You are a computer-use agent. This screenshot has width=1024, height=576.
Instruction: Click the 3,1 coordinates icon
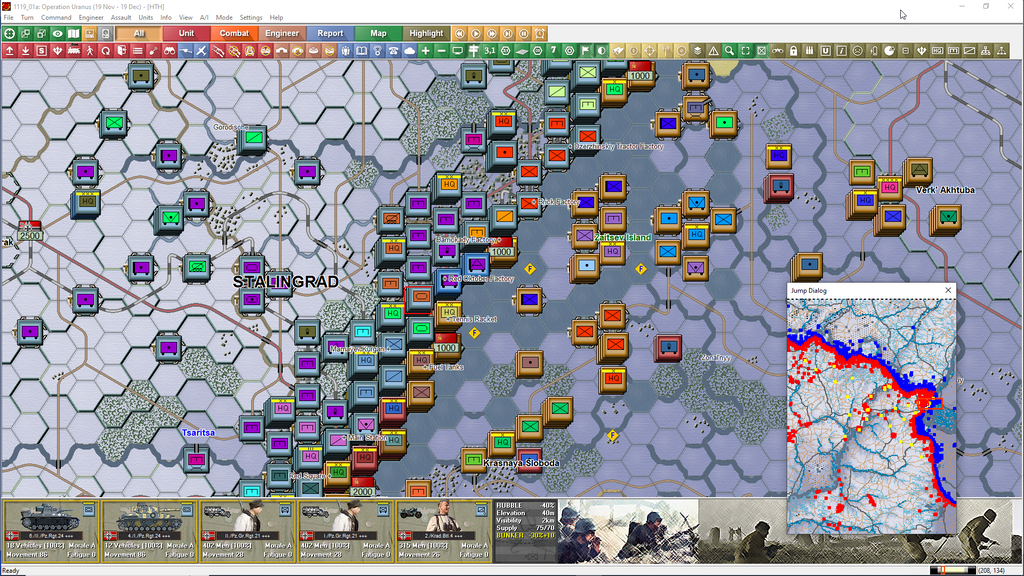pyautogui.click(x=490, y=50)
